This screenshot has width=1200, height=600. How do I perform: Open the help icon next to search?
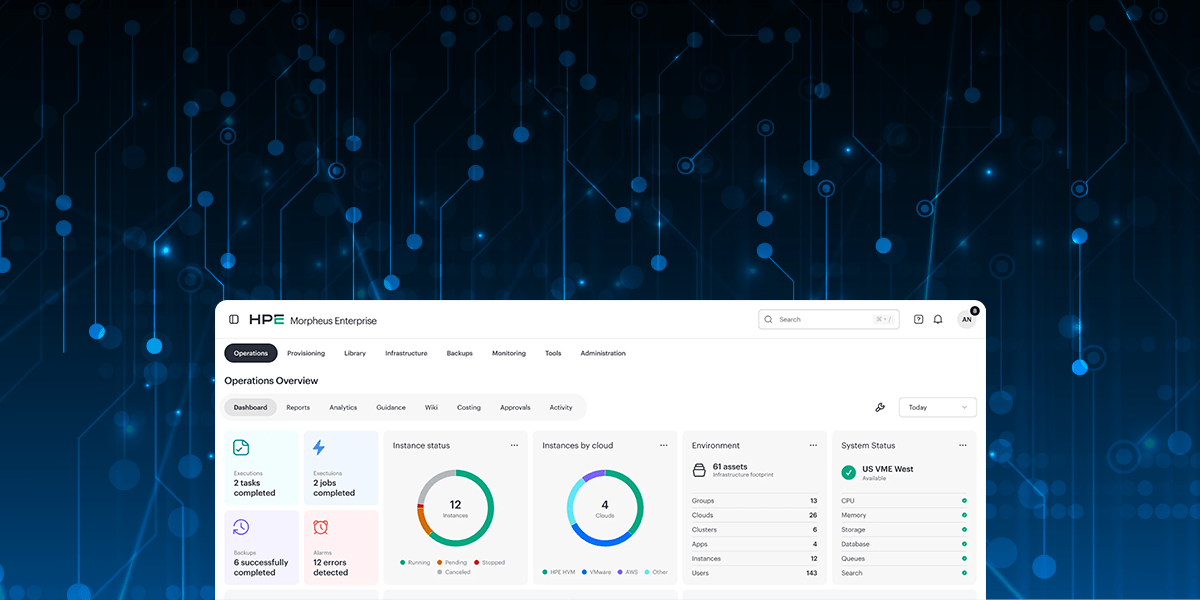pyautogui.click(x=918, y=319)
